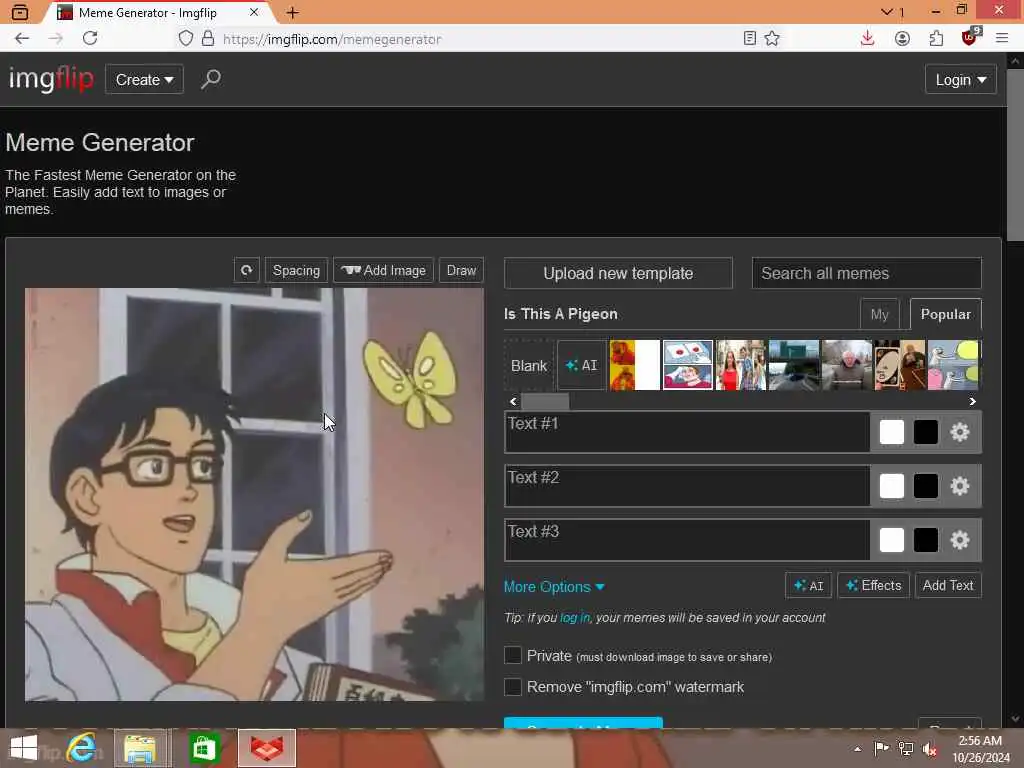
Task: Open Windows Store from taskbar
Action: point(204,748)
